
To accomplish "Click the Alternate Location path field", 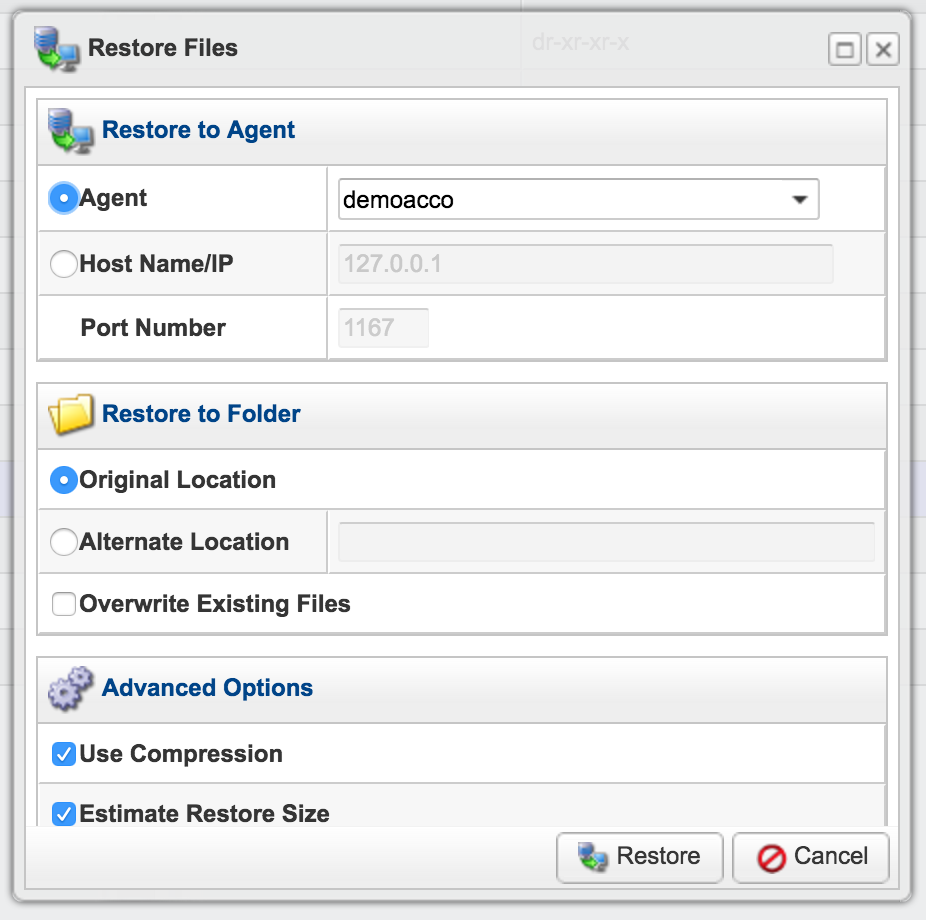I will (606, 542).
